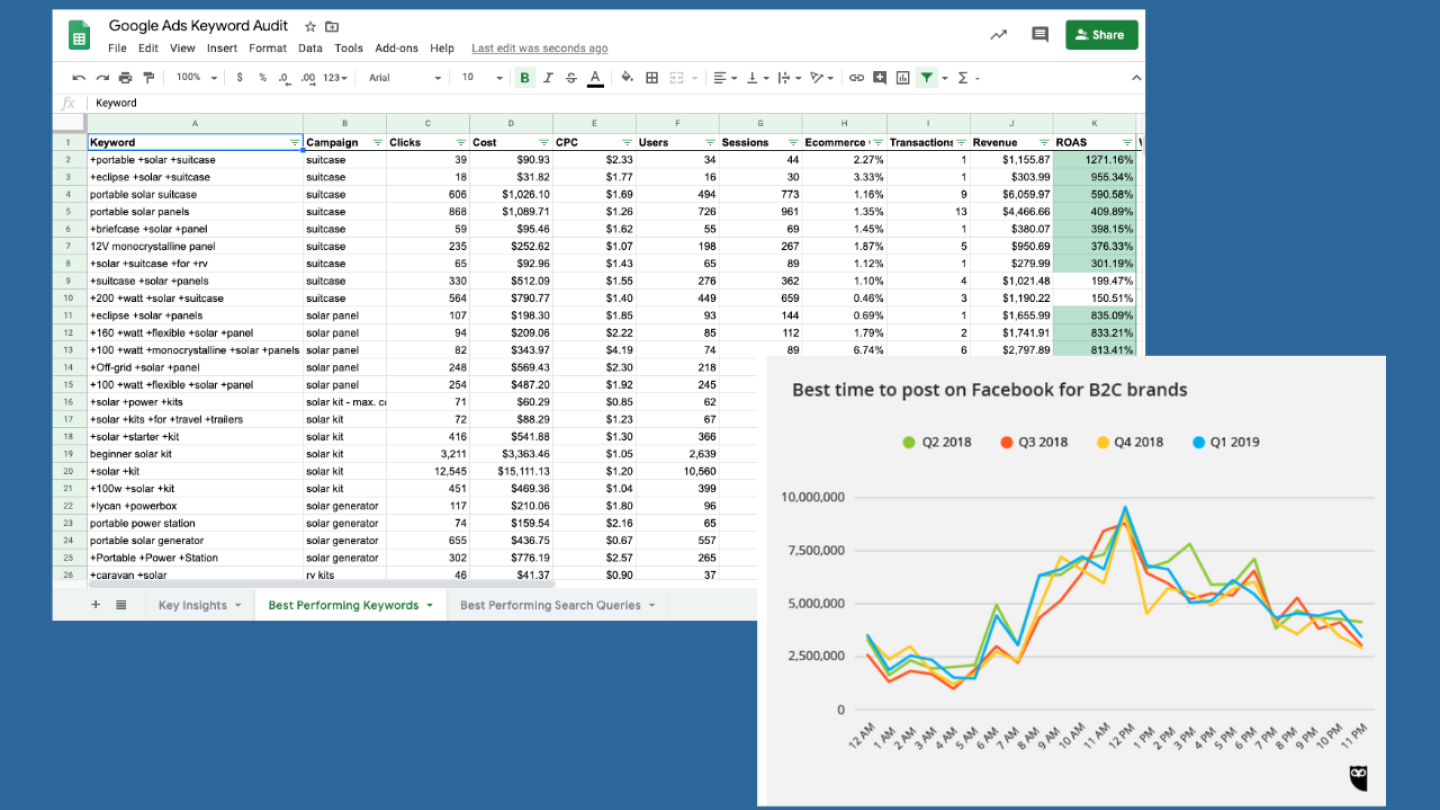Activate the paint format roller icon
Viewport: 1440px width, 810px height.
pyautogui.click(x=149, y=78)
